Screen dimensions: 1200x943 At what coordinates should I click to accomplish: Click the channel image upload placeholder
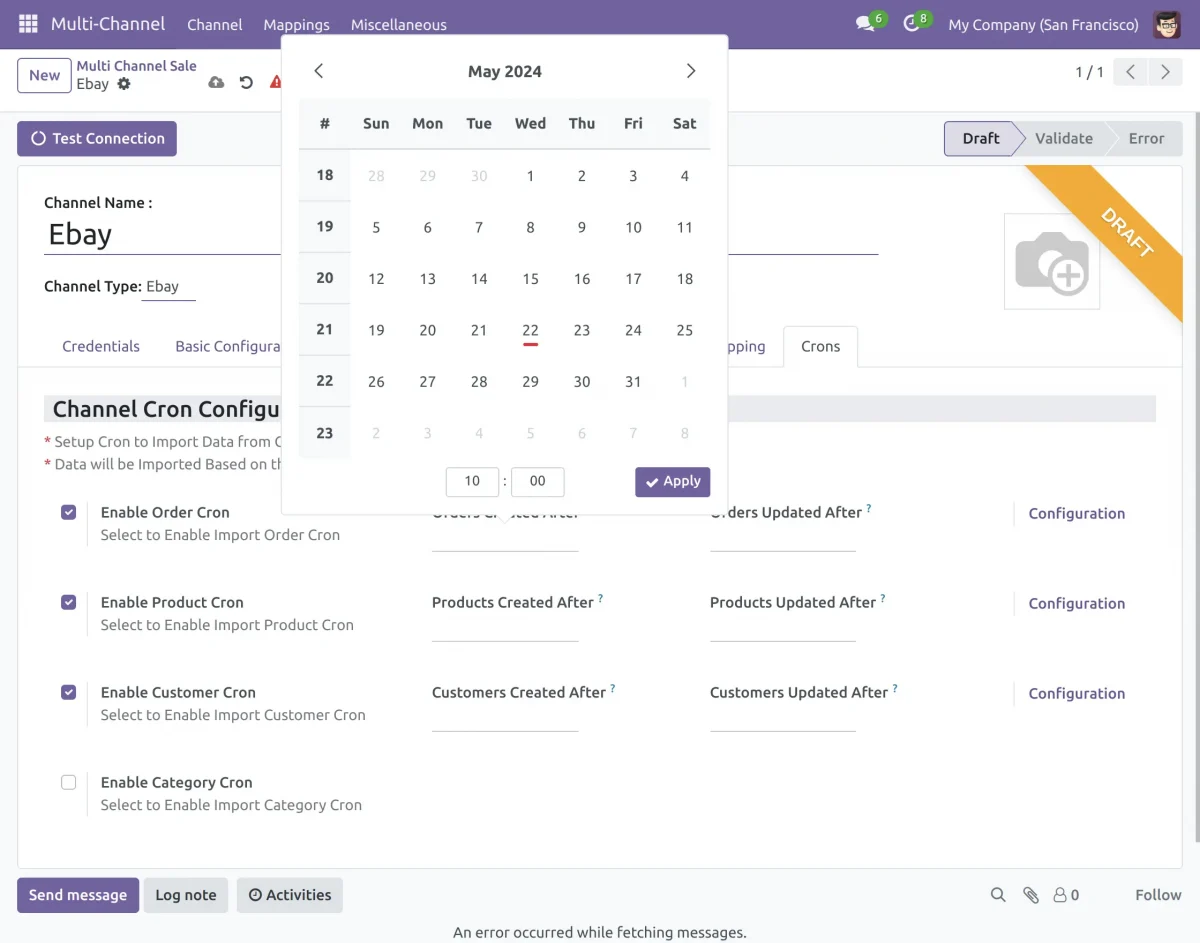tap(1052, 261)
